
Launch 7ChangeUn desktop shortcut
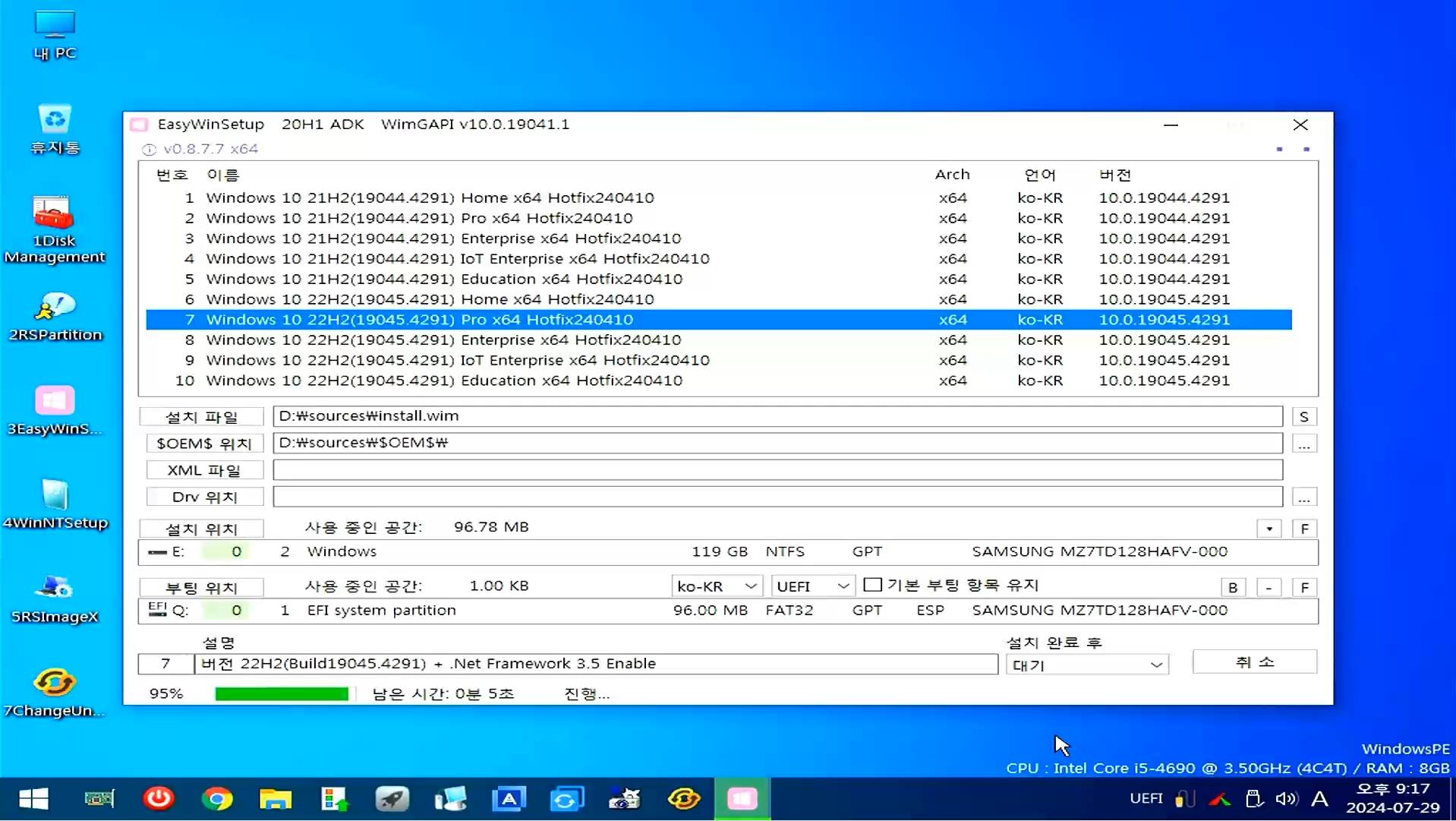click(55, 693)
